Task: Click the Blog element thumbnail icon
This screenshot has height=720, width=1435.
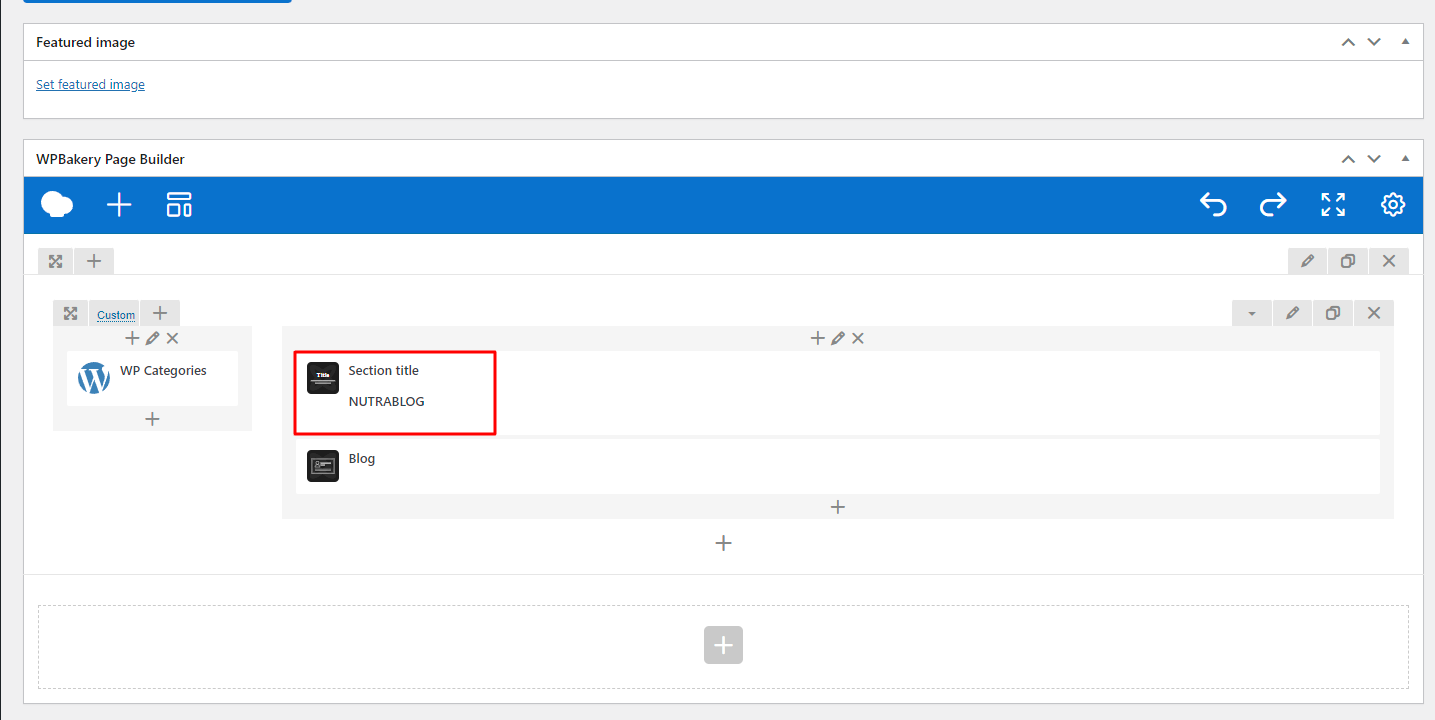Action: 323,466
